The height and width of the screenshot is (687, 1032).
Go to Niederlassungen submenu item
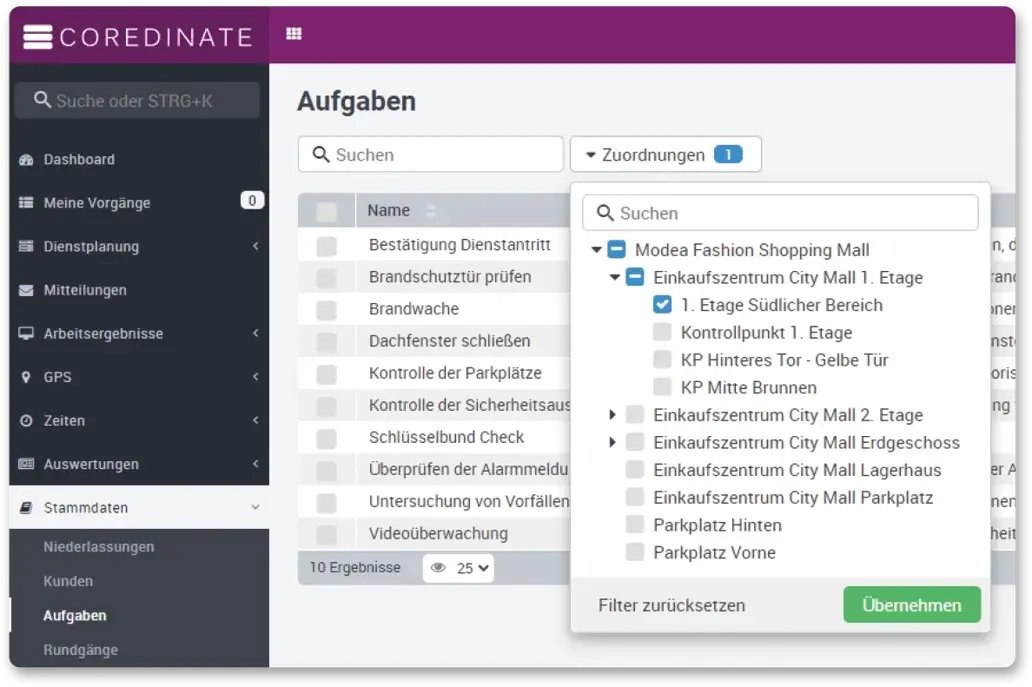click(x=98, y=547)
